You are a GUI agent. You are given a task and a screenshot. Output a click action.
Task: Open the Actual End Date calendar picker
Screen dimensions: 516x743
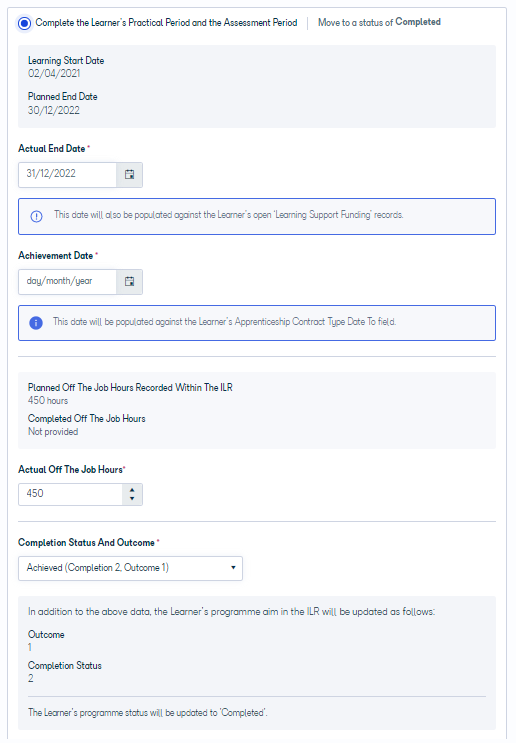point(129,174)
